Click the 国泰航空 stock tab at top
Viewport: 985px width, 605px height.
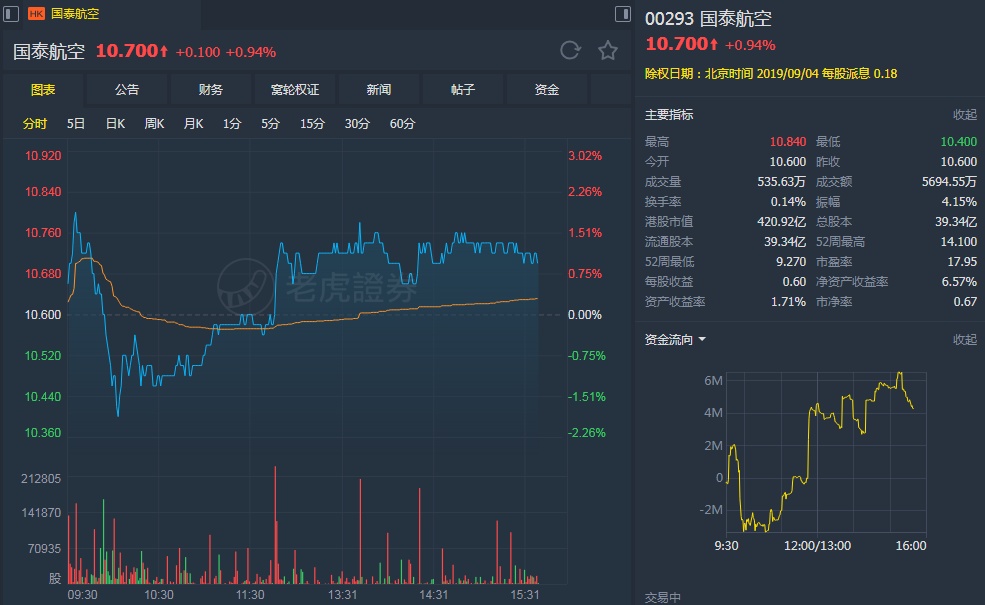(x=75, y=14)
